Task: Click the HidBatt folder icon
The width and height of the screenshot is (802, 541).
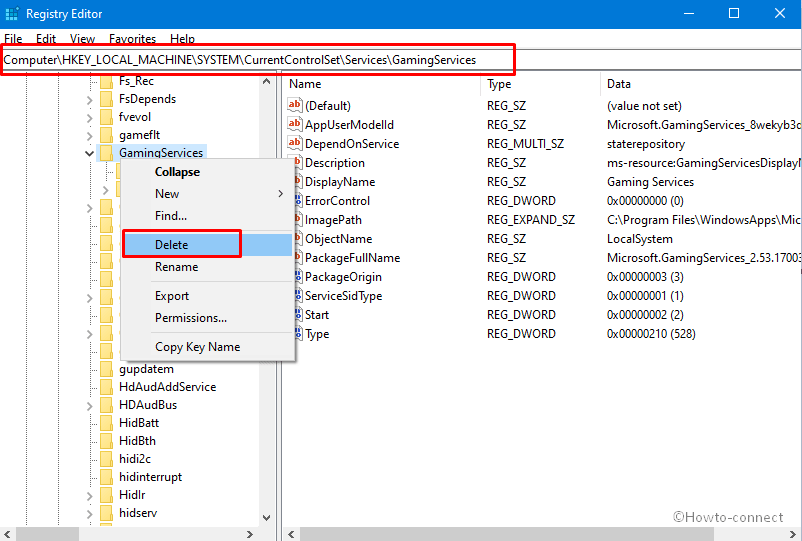Action: click(106, 423)
